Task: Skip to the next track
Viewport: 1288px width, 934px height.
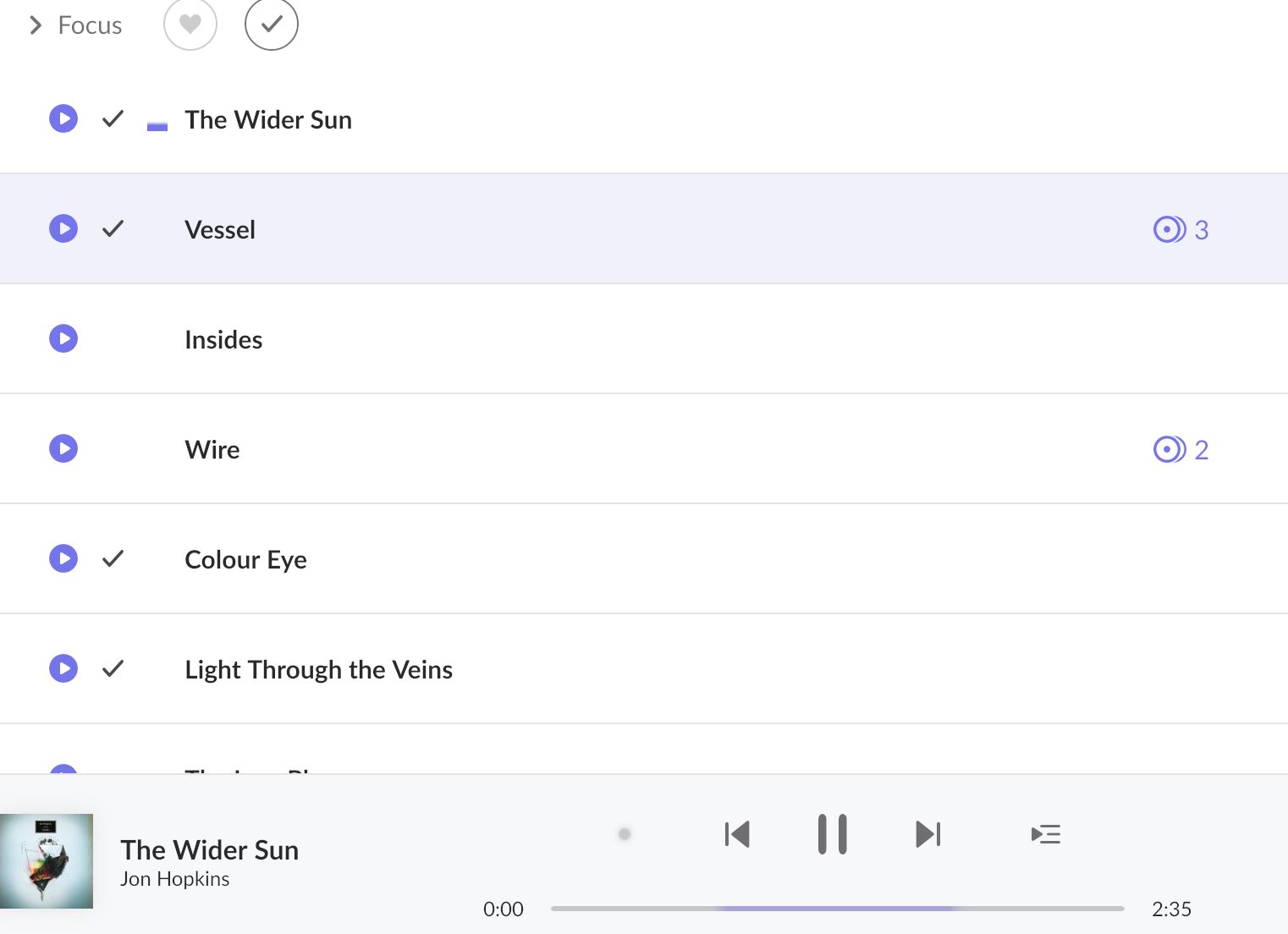Action: pos(927,834)
